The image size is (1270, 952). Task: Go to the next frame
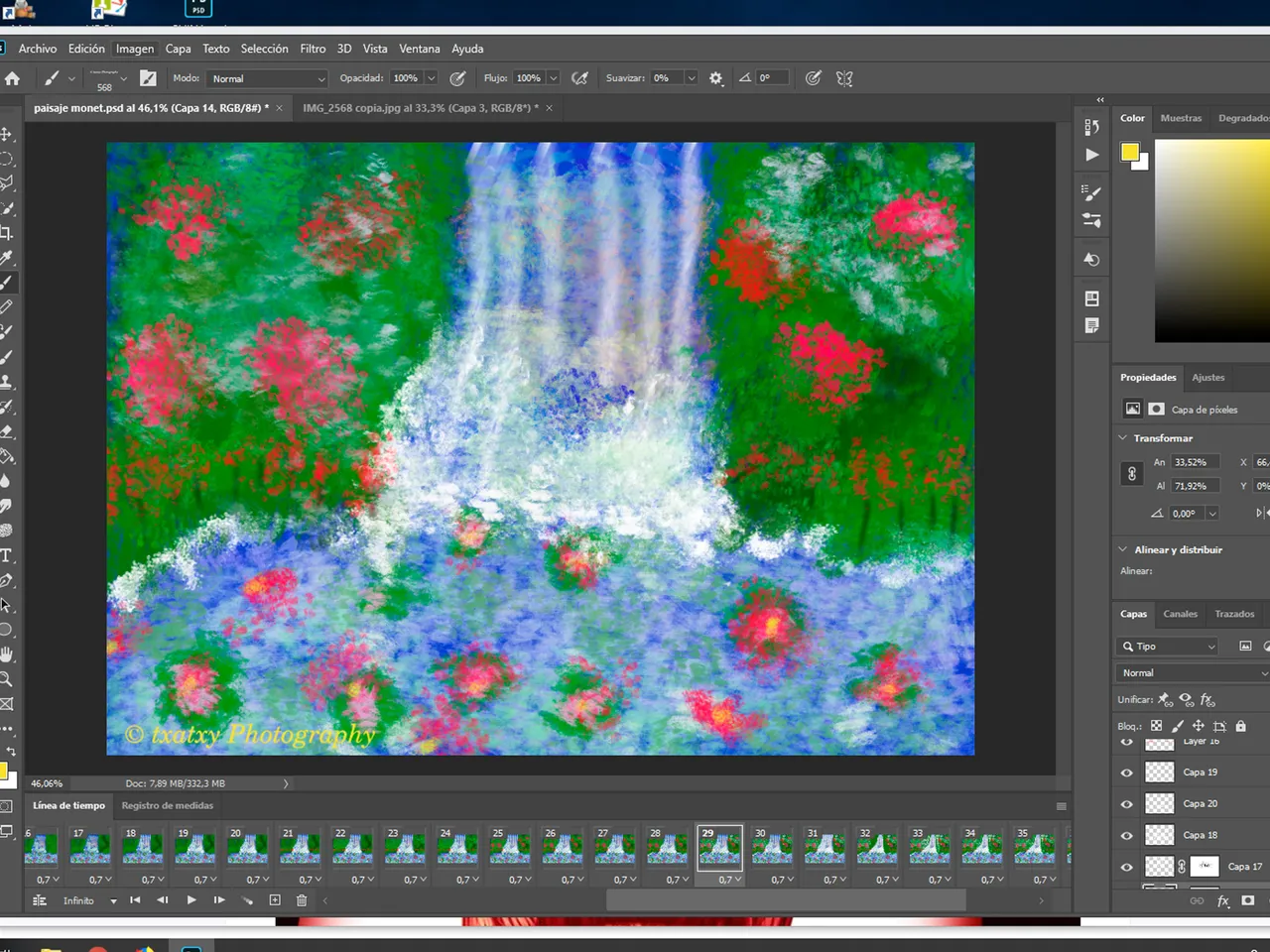point(219,900)
